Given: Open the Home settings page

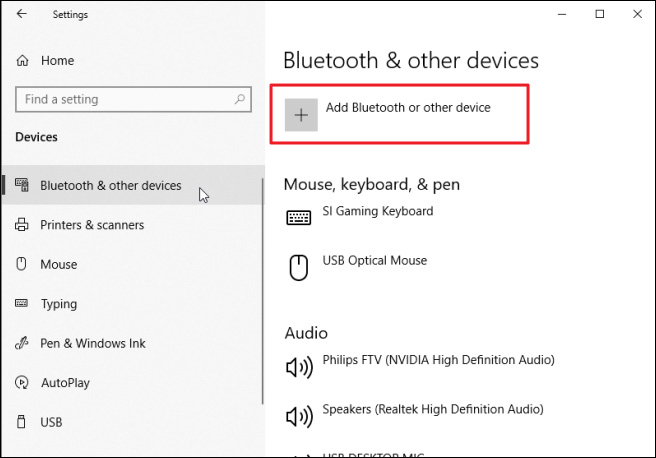Looking at the screenshot, I should [133, 61].
